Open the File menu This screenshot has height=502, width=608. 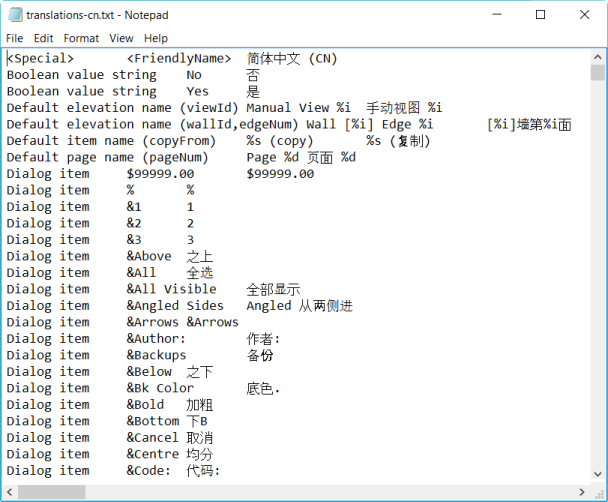(x=14, y=38)
